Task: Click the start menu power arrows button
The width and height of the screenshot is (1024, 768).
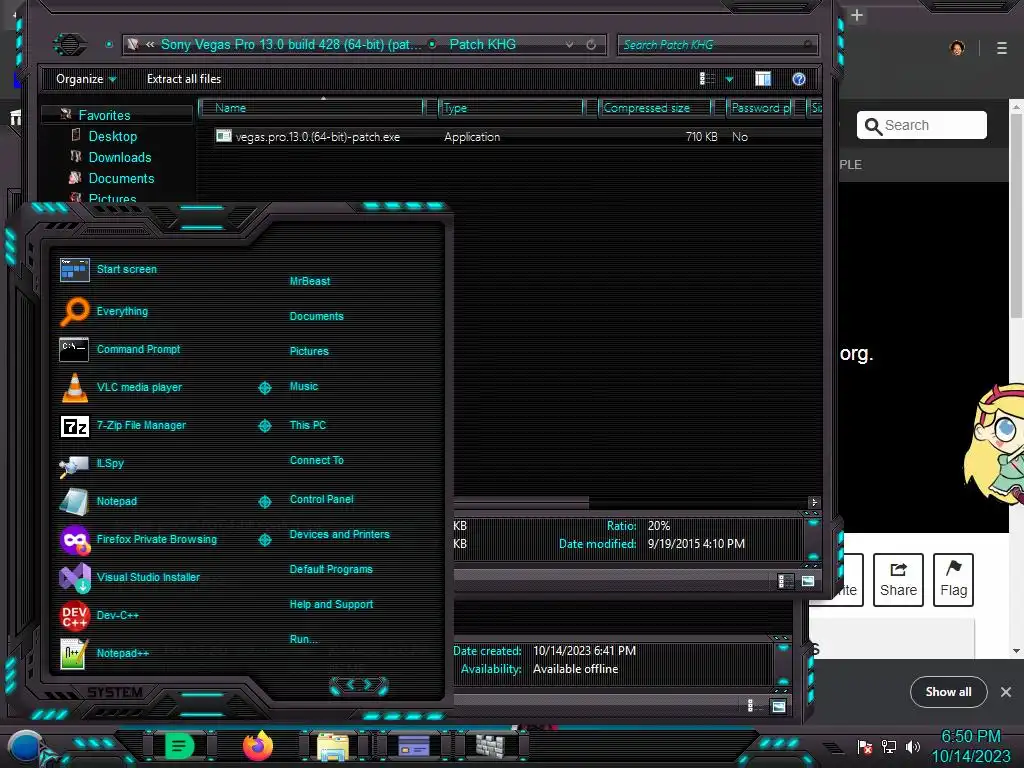Action: (x=359, y=685)
